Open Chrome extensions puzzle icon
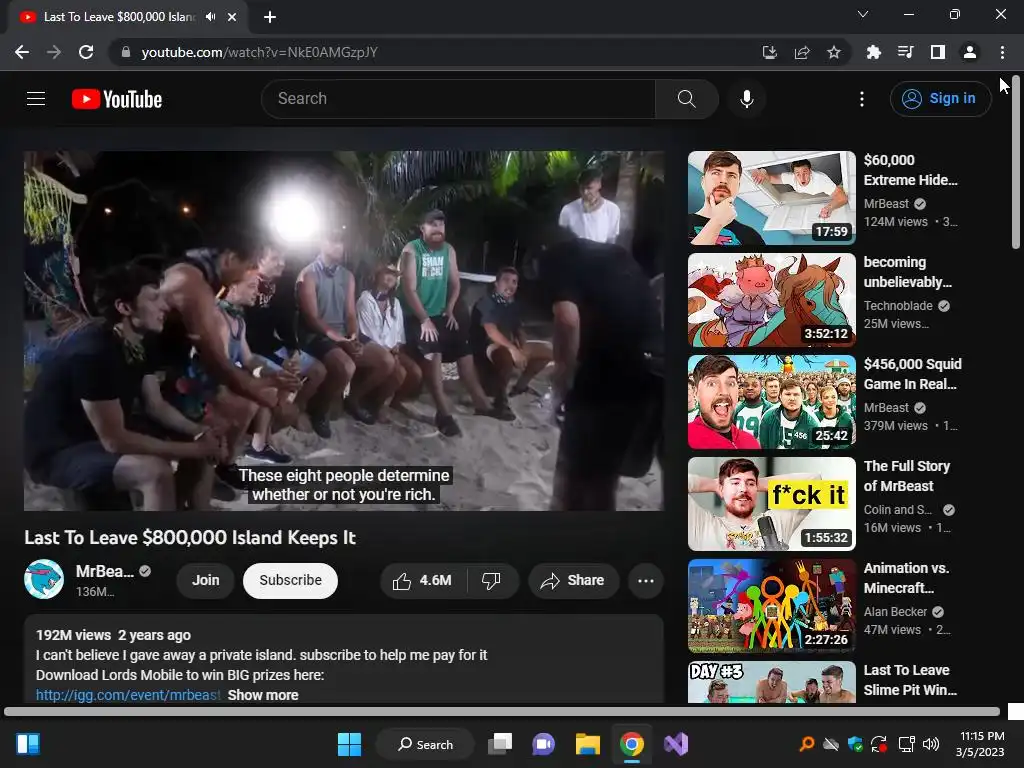The image size is (1024, 768). click(x=873, y=52)
